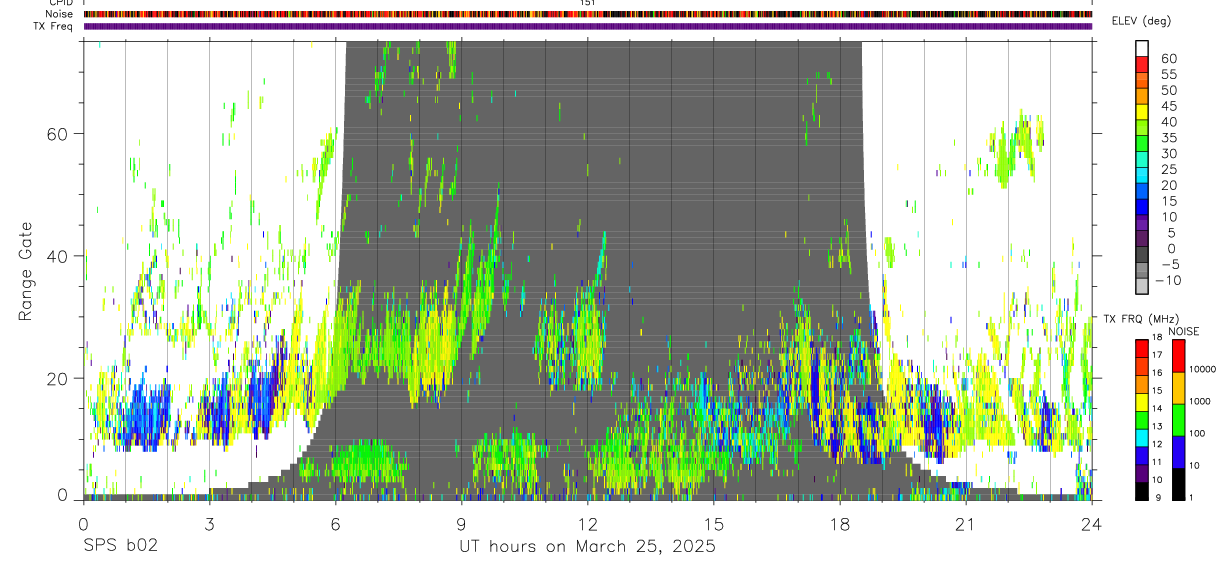Click TX FRQ legend value 18

pyautogui.click(x=1155, y=338)
